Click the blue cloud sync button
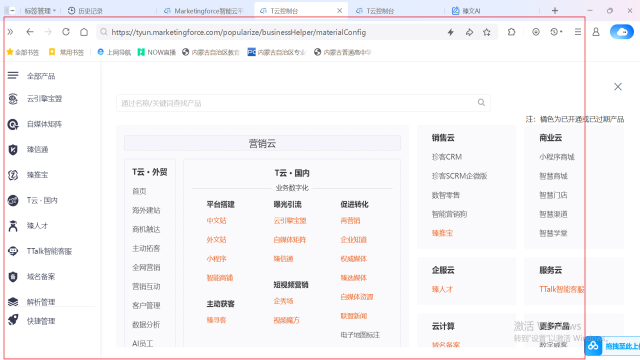Screen dimensions: 640x360 coord(622,32)
